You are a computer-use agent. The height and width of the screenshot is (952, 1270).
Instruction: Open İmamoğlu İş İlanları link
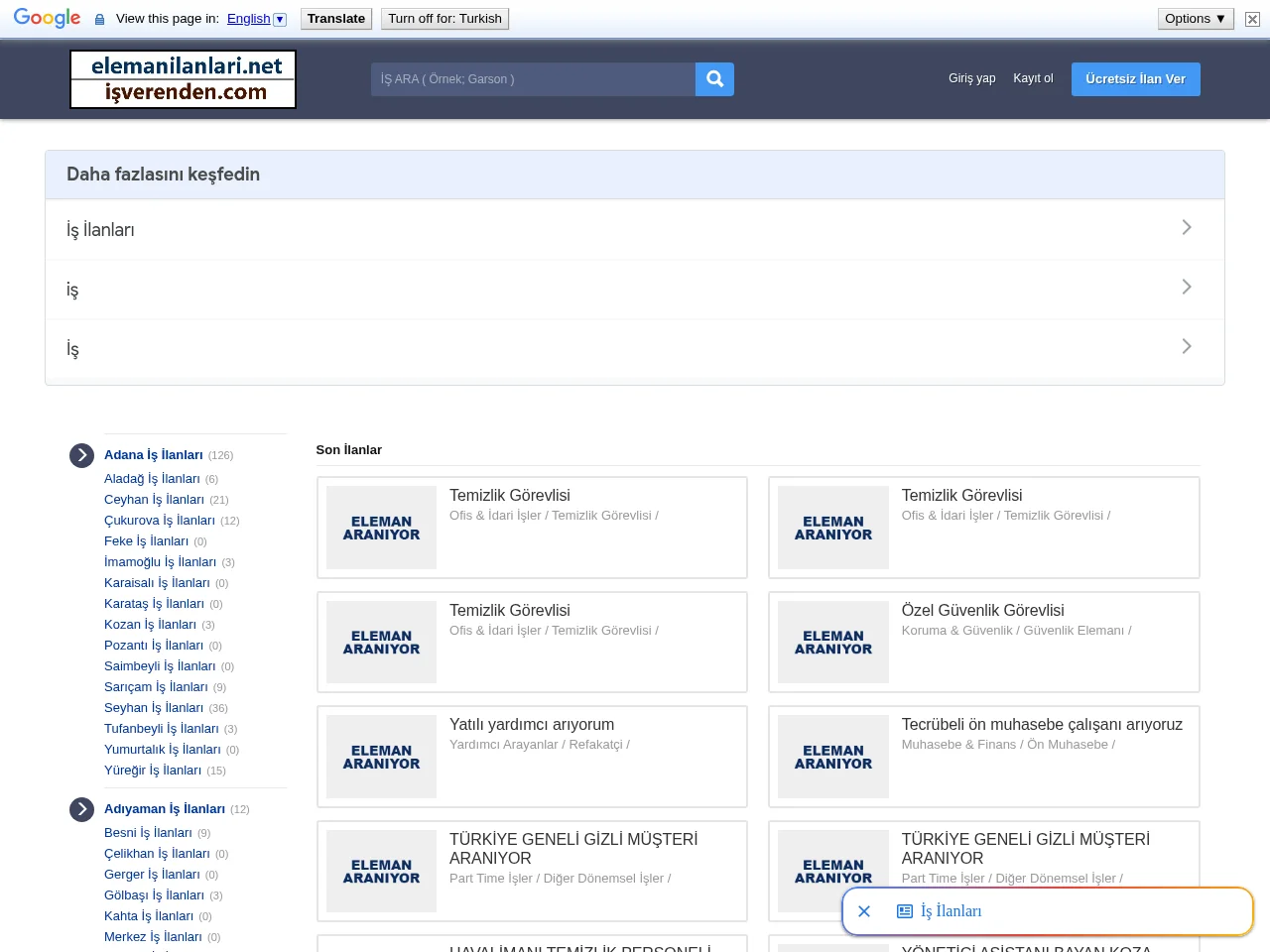pos(160,562)
